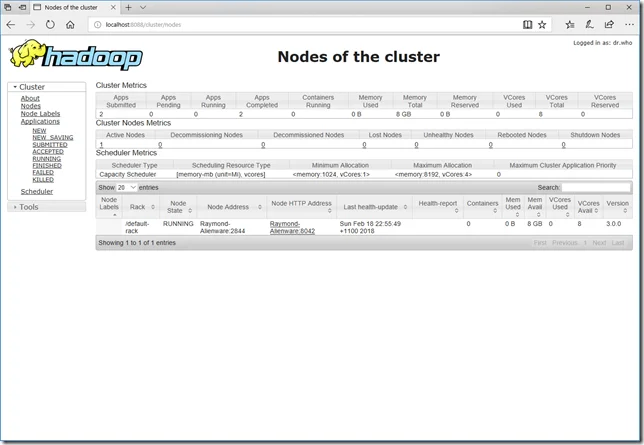Open the Show entries count dropdown

click(126, 187)
